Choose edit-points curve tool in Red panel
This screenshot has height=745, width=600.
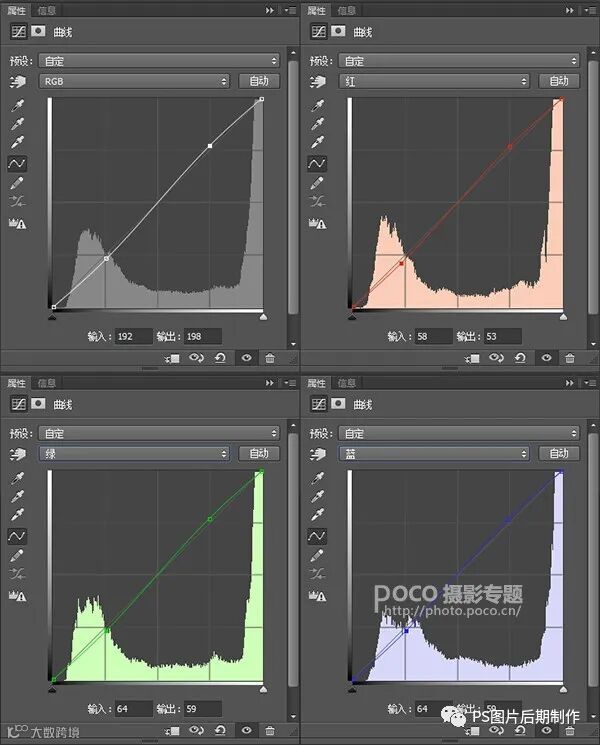(317, 164)
